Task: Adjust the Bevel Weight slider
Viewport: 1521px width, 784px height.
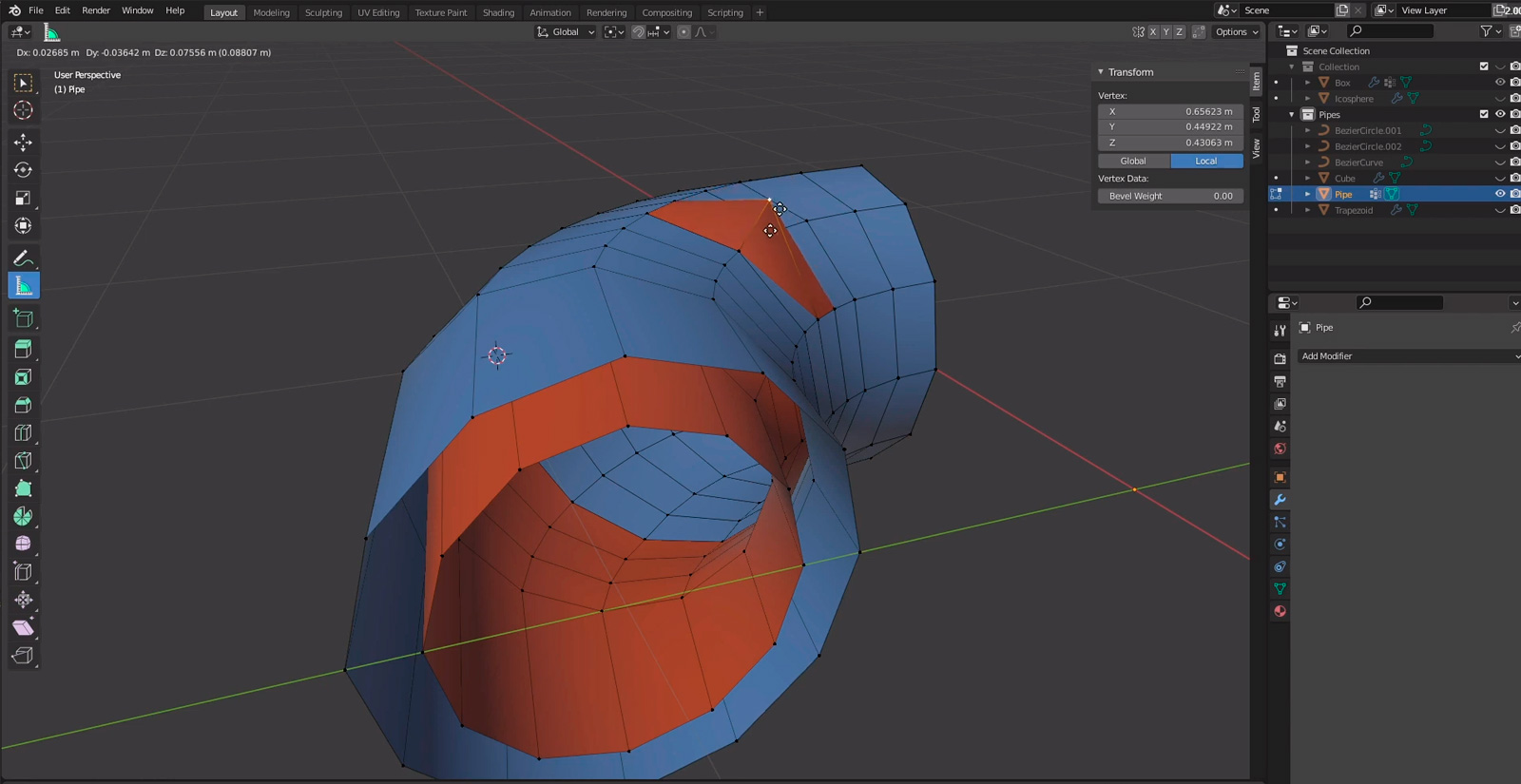Action: click(x=1170, y=196)
